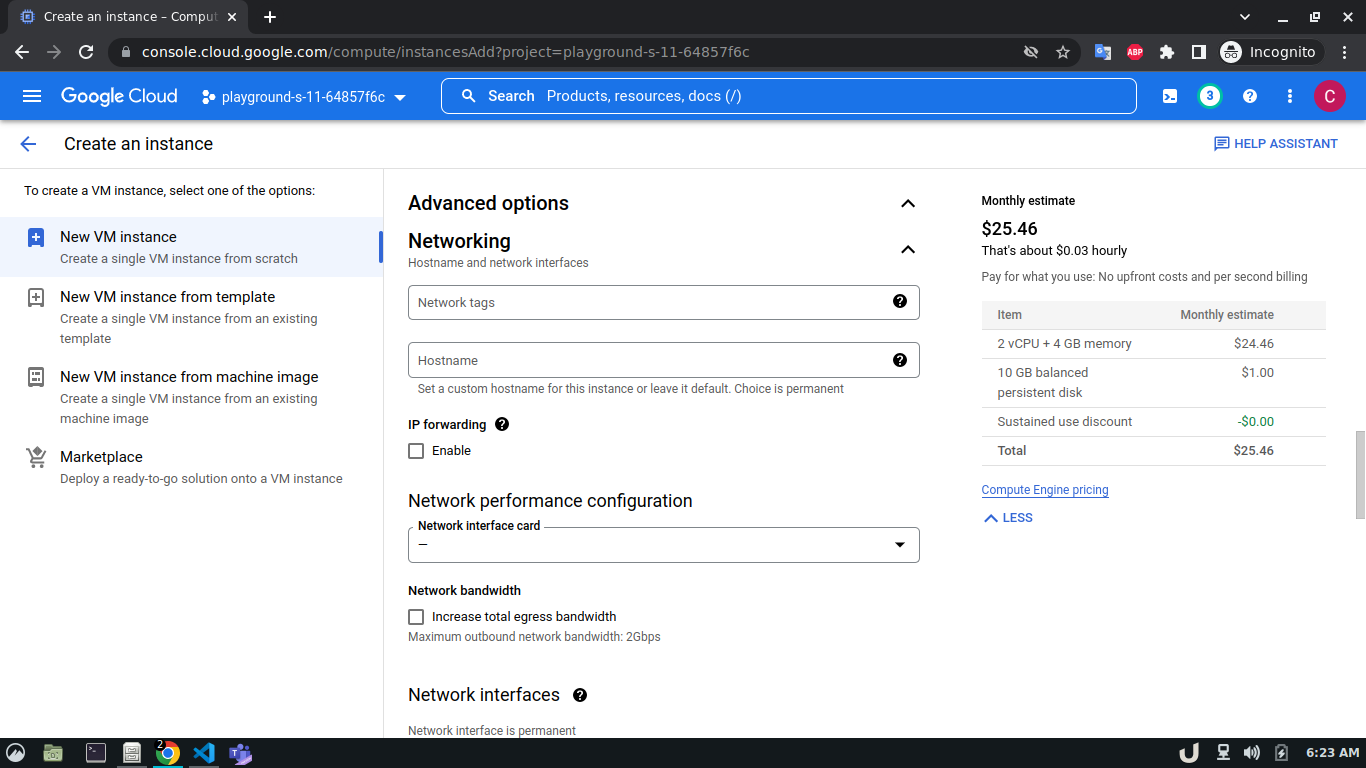1366x768 pixels.
Task: Collapse estimate details with LESS
Action: point(1008,518)
